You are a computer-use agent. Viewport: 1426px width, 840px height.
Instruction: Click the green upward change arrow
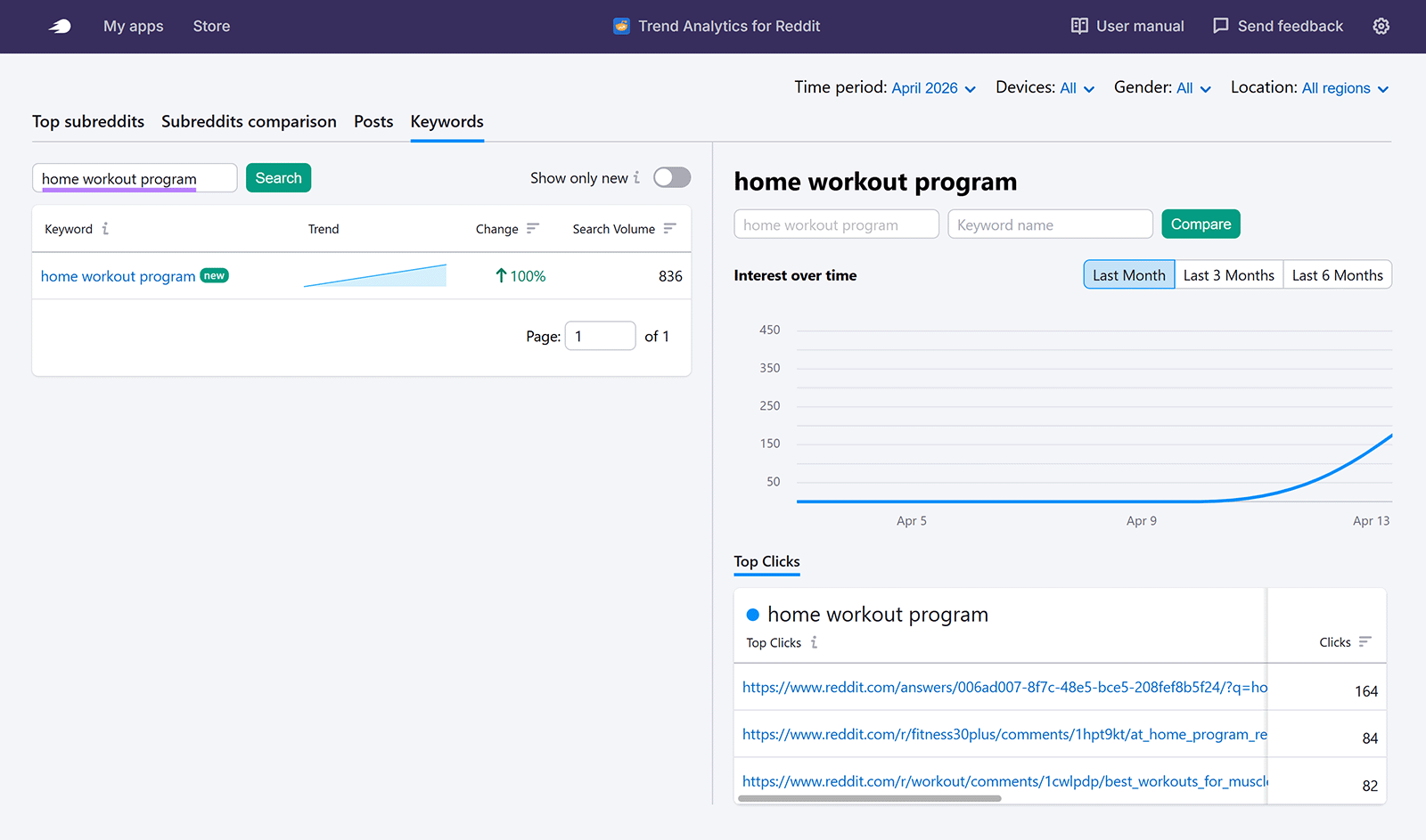pyautogui.click(x=501, y=276)
